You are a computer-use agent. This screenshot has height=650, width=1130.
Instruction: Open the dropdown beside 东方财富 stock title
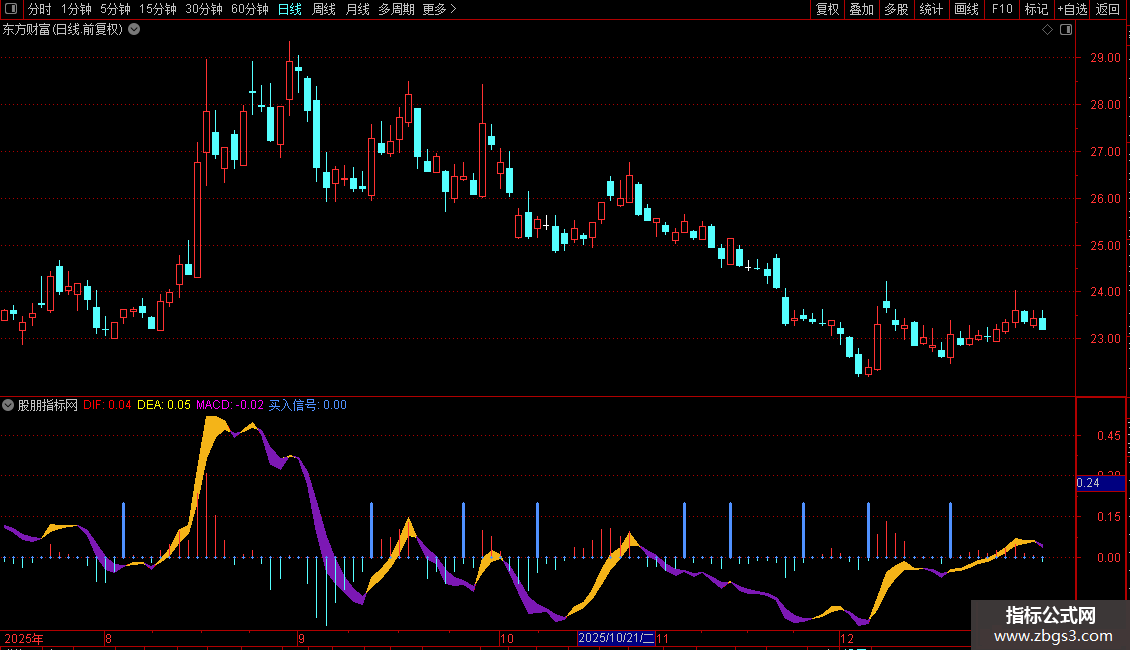(x=134, y=30)
